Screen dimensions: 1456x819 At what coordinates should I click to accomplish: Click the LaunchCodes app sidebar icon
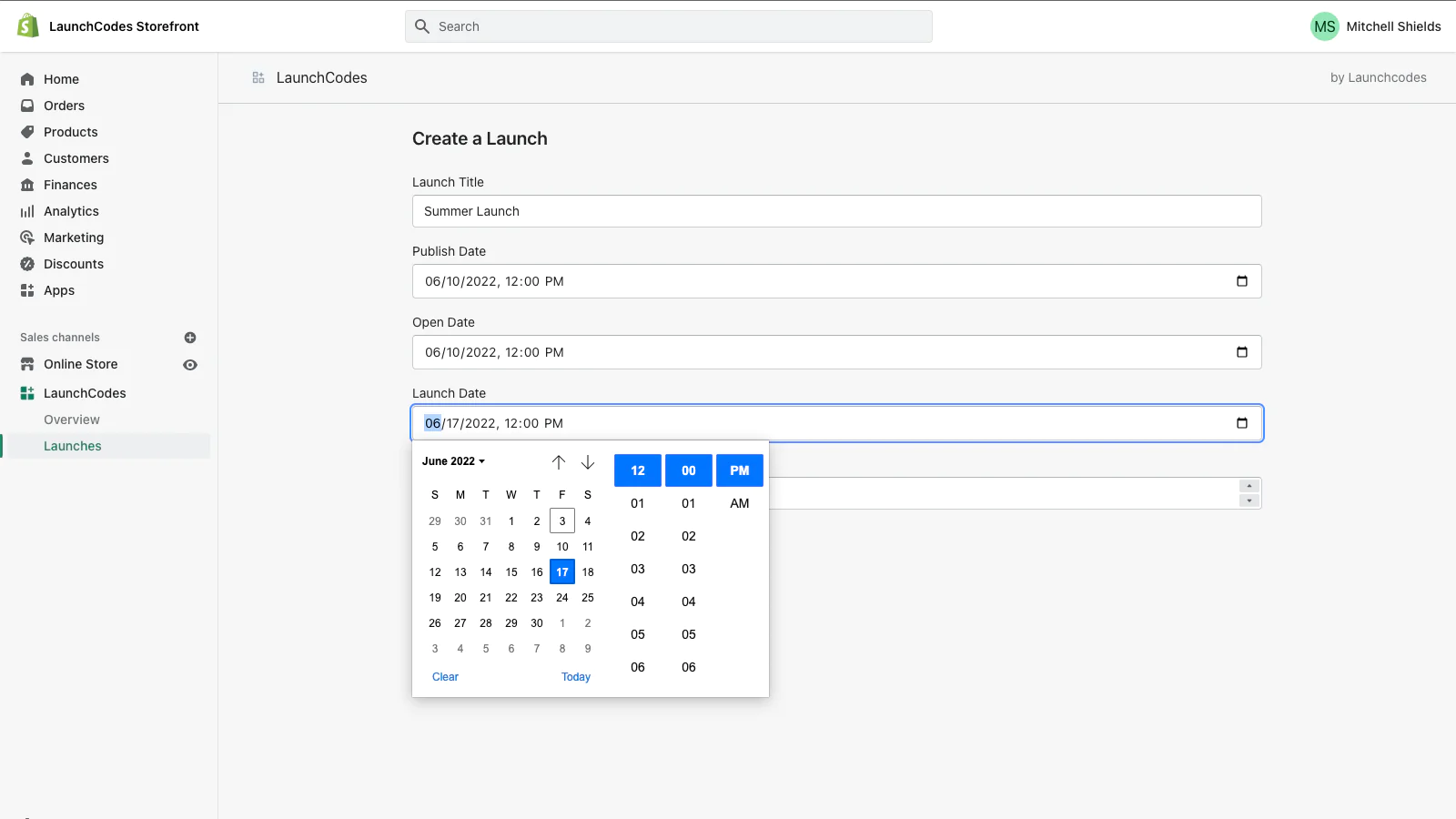(27, 393)
